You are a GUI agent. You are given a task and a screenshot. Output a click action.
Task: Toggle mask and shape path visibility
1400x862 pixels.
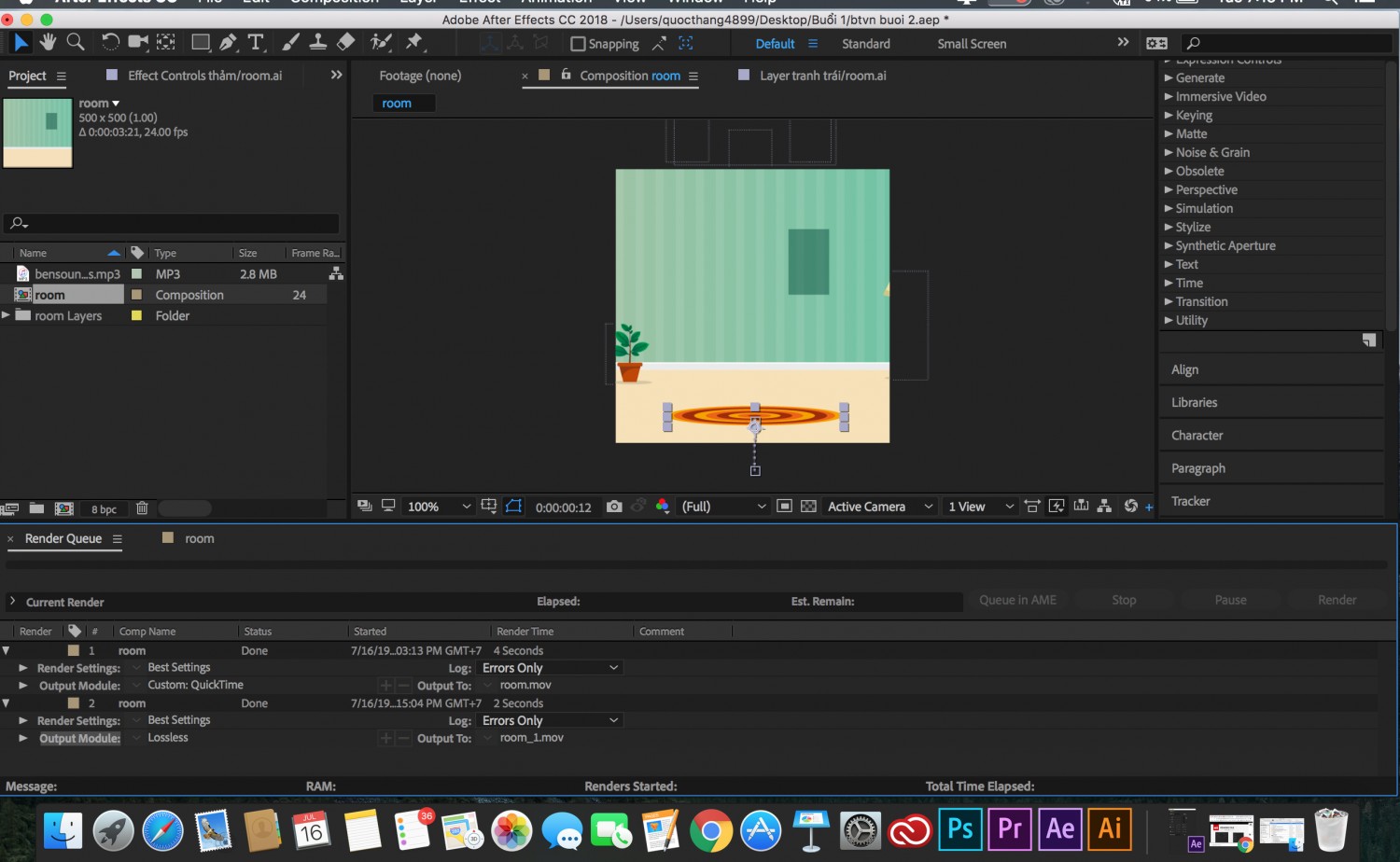click(514, 507)
